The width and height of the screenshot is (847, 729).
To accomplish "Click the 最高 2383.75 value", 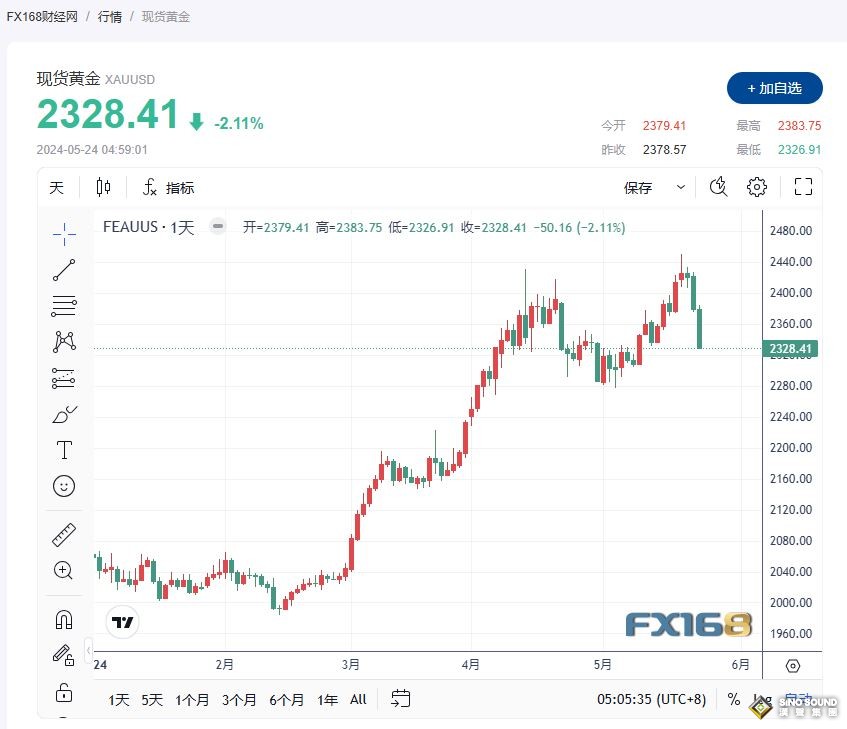I will click(799, 126).
